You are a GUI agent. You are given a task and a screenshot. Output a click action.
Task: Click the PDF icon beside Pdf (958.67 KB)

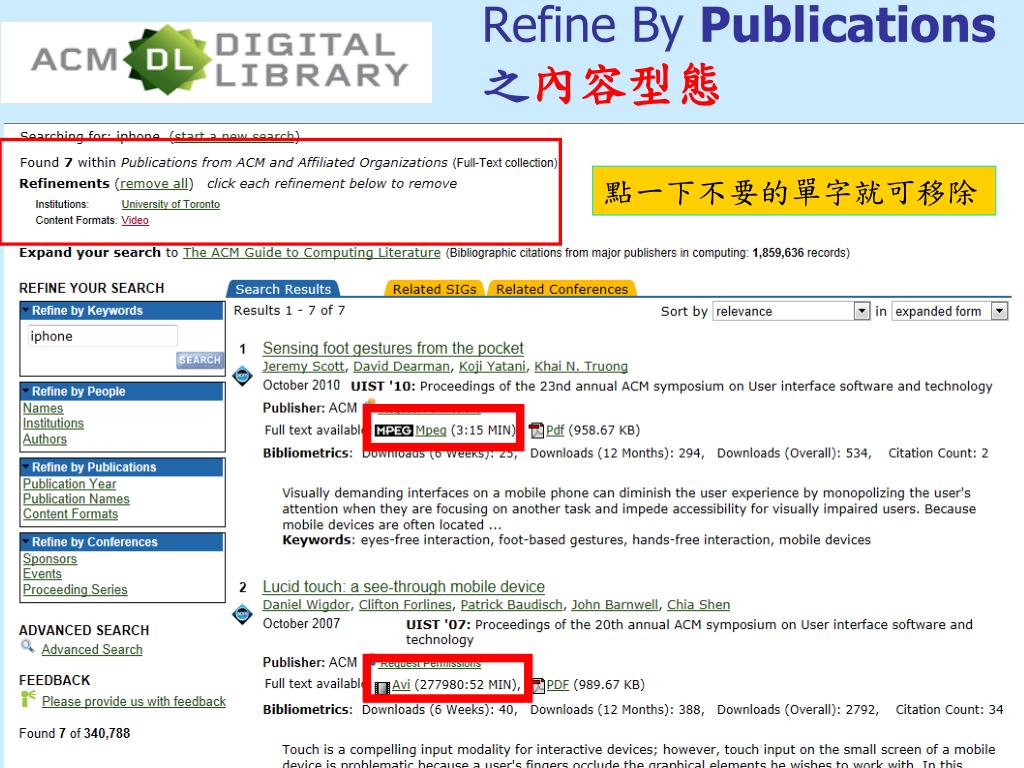[536, 430]
